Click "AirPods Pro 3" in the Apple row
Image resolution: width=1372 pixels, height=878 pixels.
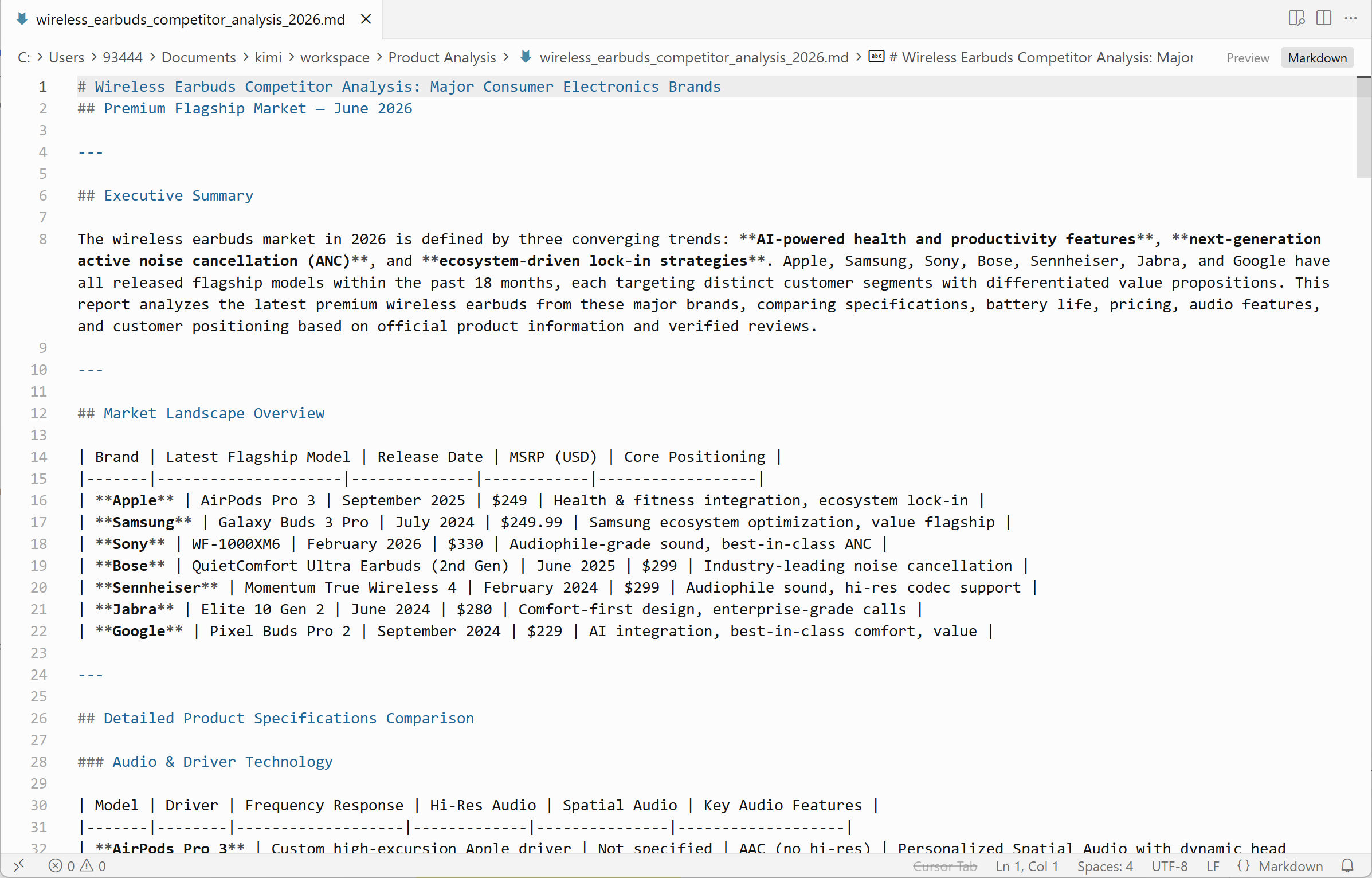pos(258,500)
